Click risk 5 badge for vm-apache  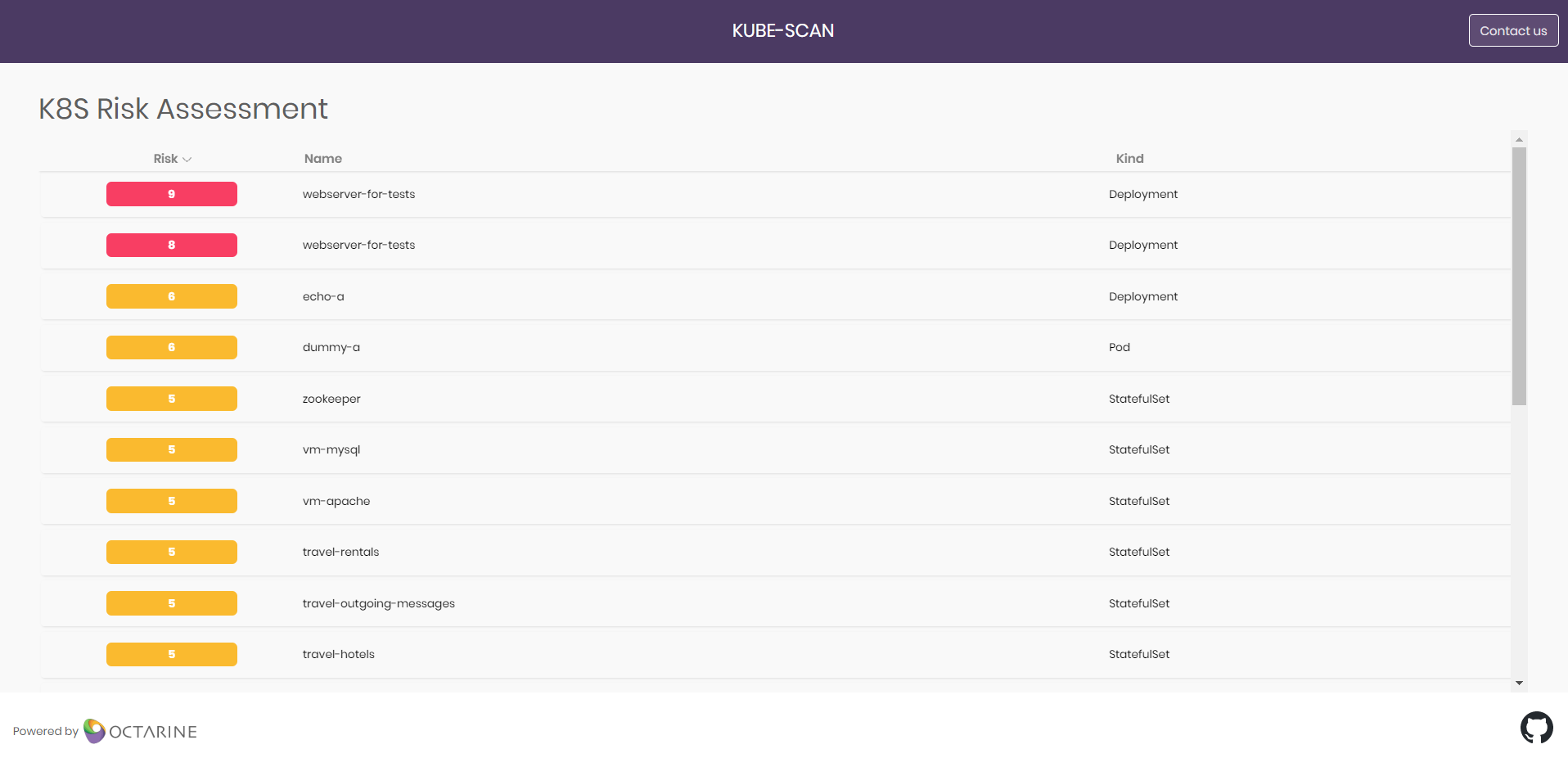coord(172,501)
